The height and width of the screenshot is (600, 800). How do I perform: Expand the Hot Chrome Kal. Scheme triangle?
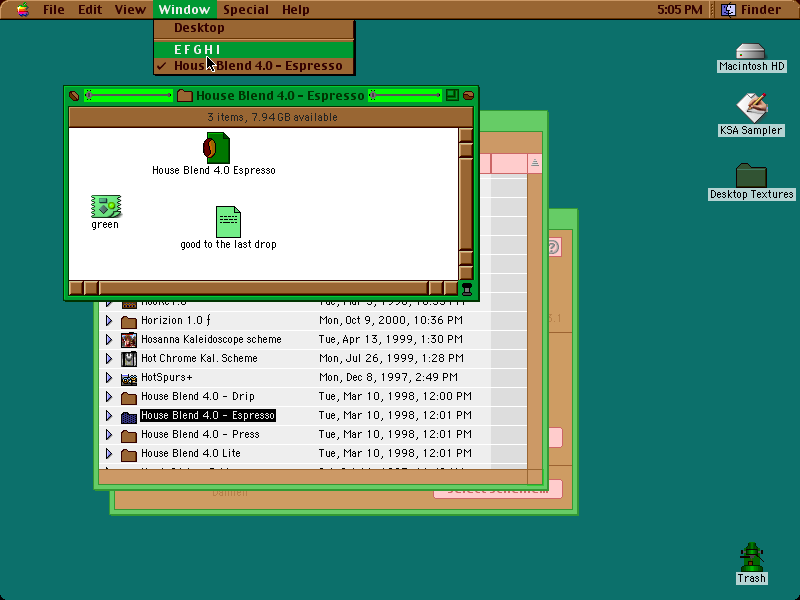pos(109,358)
